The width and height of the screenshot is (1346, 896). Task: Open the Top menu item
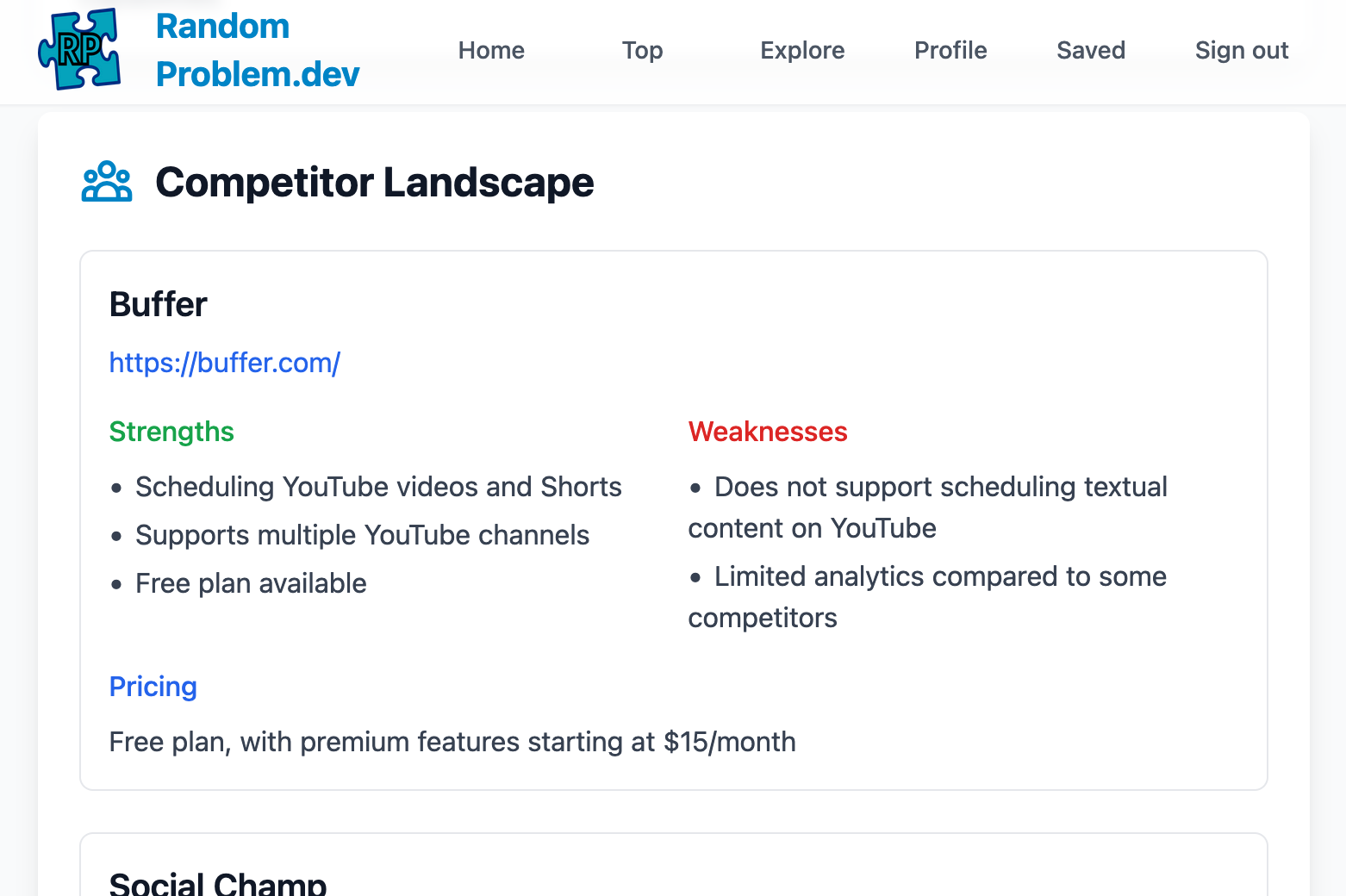643,50
